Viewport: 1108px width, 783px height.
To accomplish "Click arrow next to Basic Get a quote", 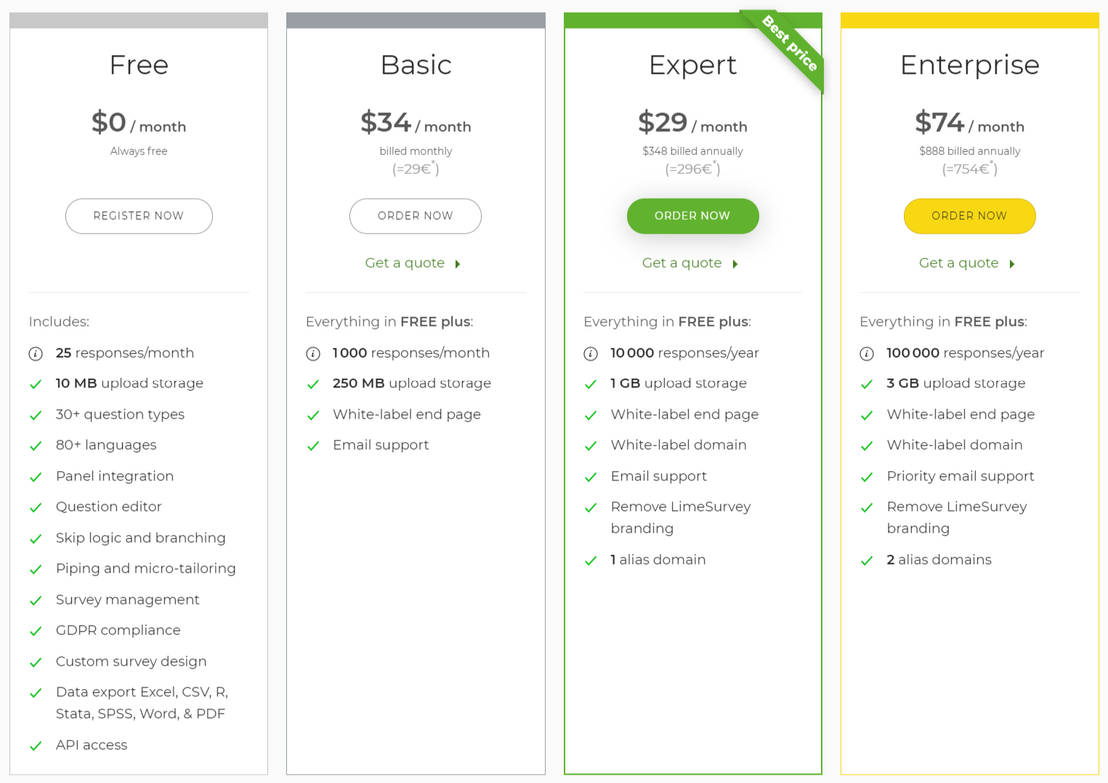I will click(x=458, y=264).
